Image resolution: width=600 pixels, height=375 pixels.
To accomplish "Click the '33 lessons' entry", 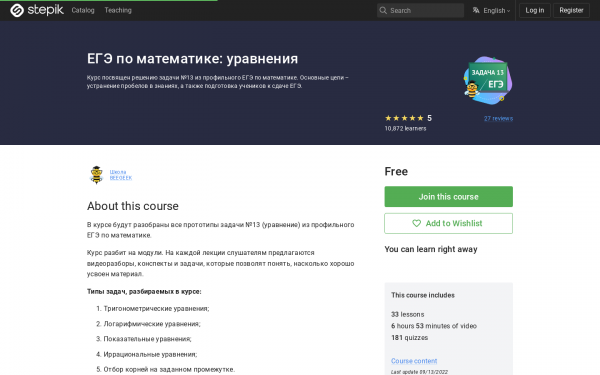I will (408, 315).
